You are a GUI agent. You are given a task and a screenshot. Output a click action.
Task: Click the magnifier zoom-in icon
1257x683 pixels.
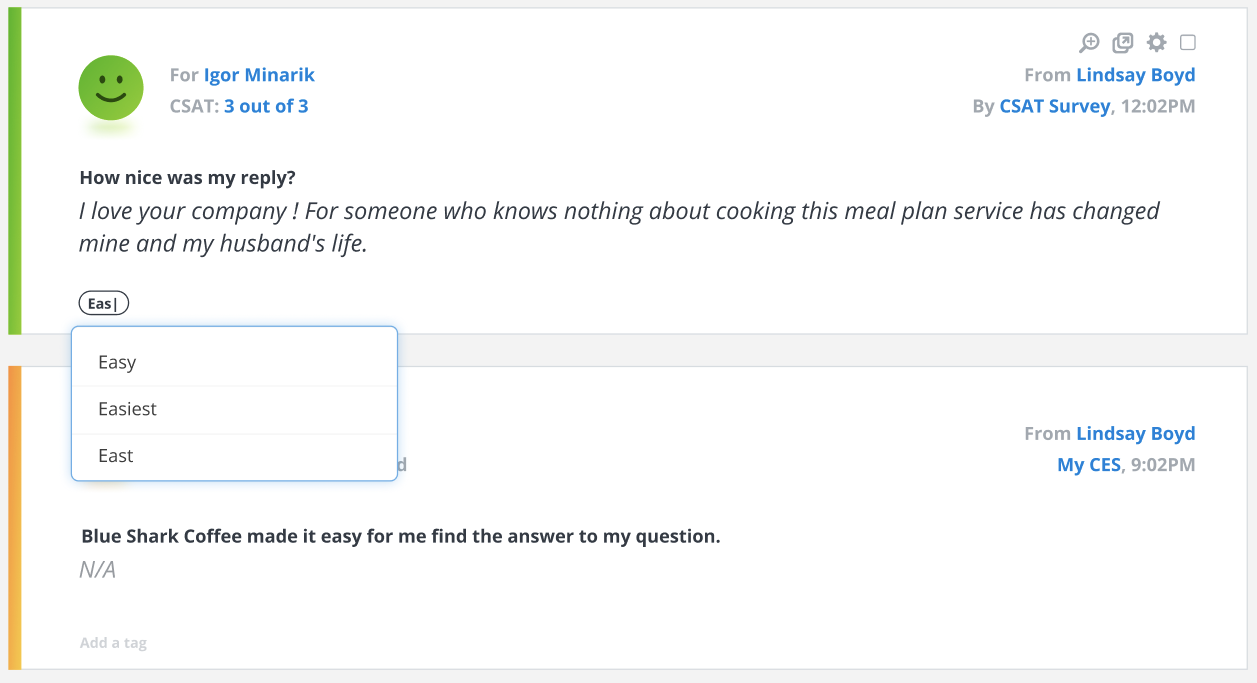tap(1089, 43)
